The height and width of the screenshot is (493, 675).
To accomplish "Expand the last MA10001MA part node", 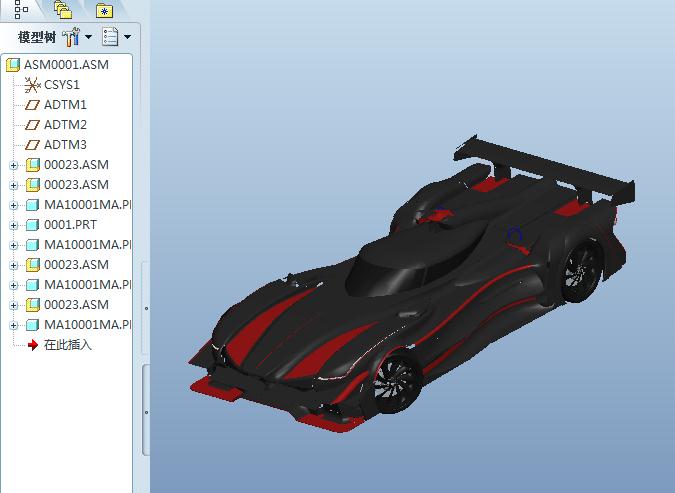I will 13,325.
